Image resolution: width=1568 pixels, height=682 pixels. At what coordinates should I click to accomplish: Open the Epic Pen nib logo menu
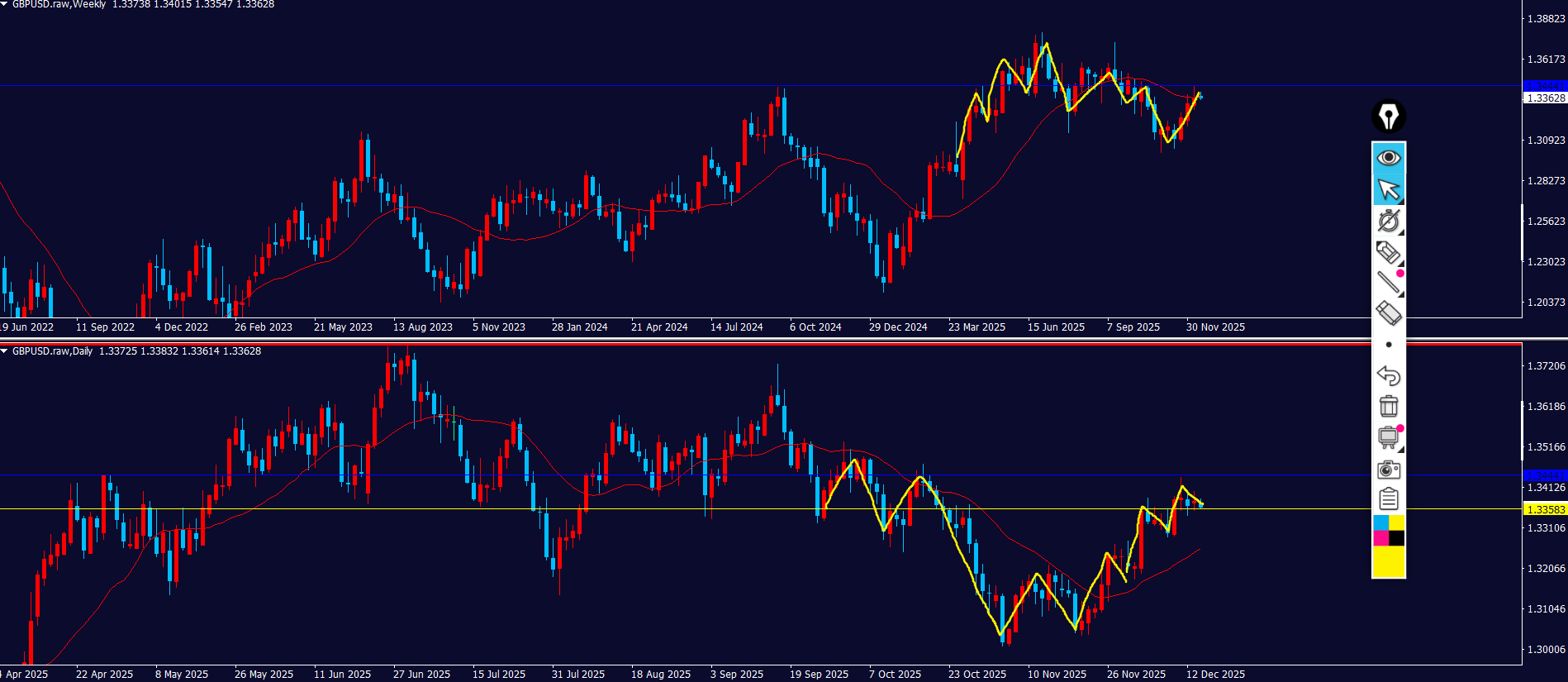point(1388,117)
